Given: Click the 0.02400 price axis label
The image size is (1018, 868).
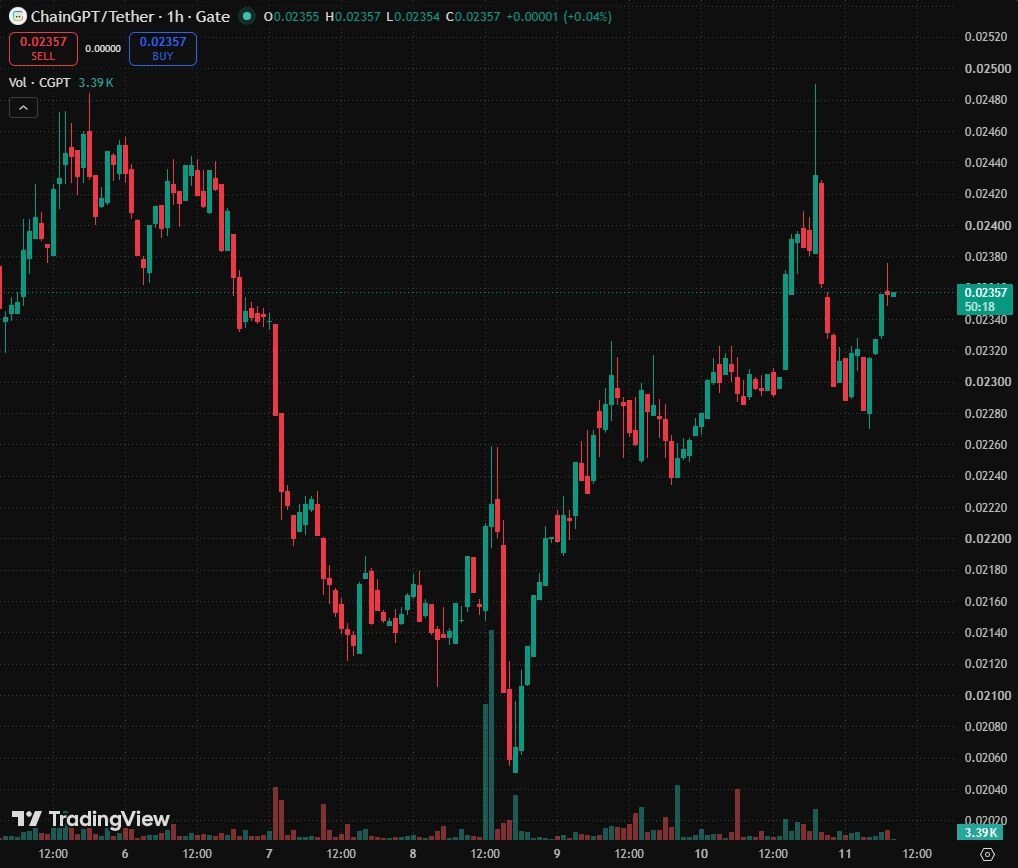Looking at the screenshot, I should pos(987,226).
